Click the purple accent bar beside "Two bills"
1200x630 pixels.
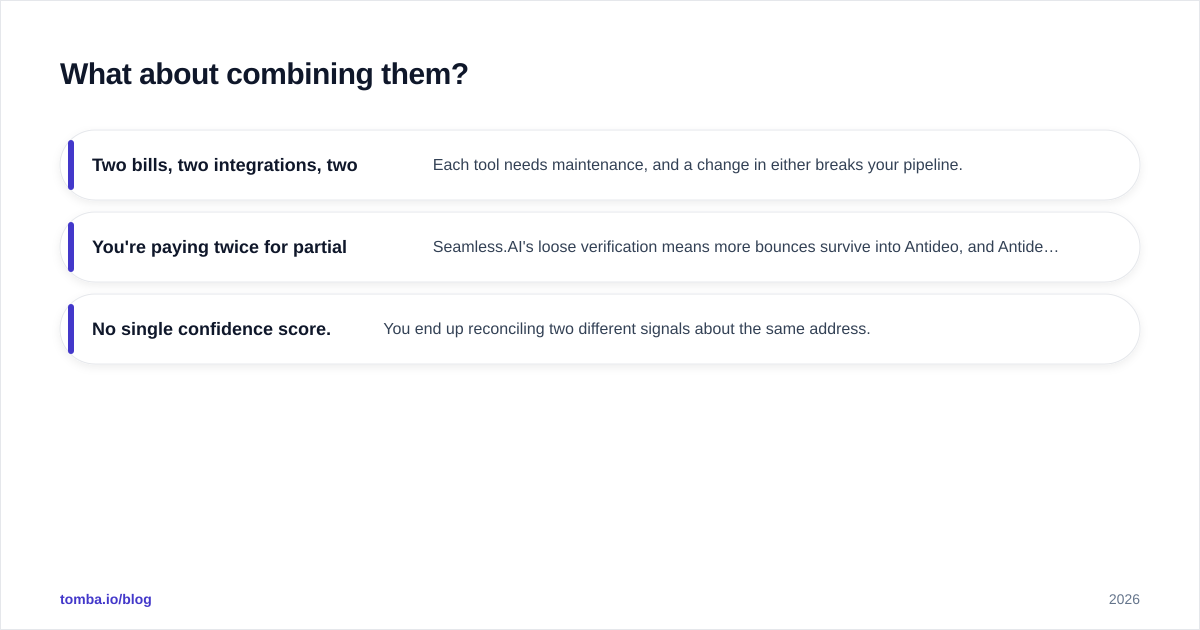[71, 165]
